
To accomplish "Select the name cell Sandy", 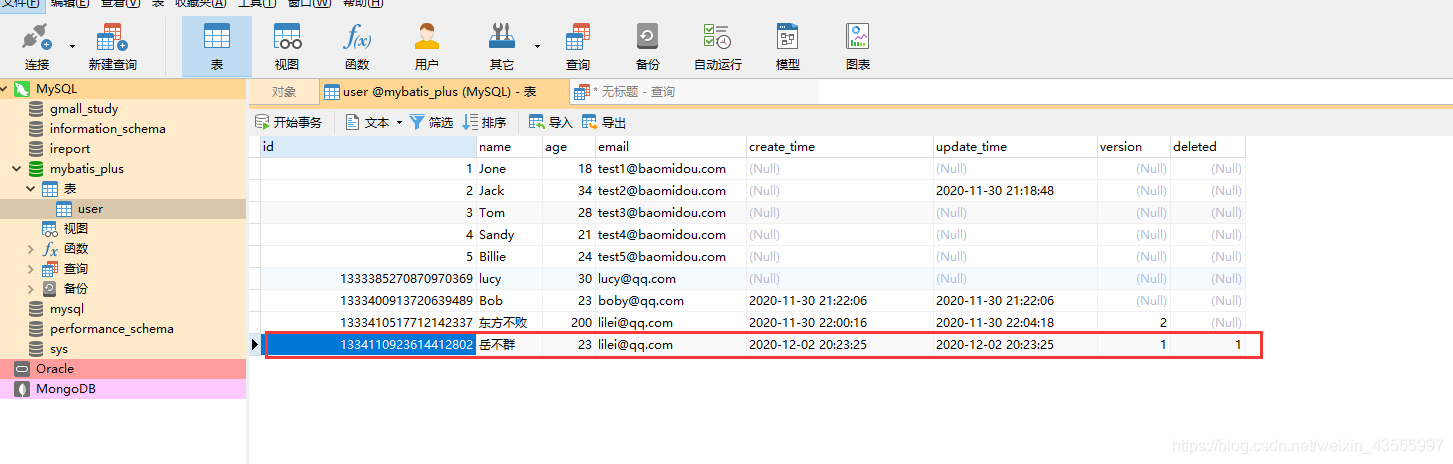I will (509, 235).
